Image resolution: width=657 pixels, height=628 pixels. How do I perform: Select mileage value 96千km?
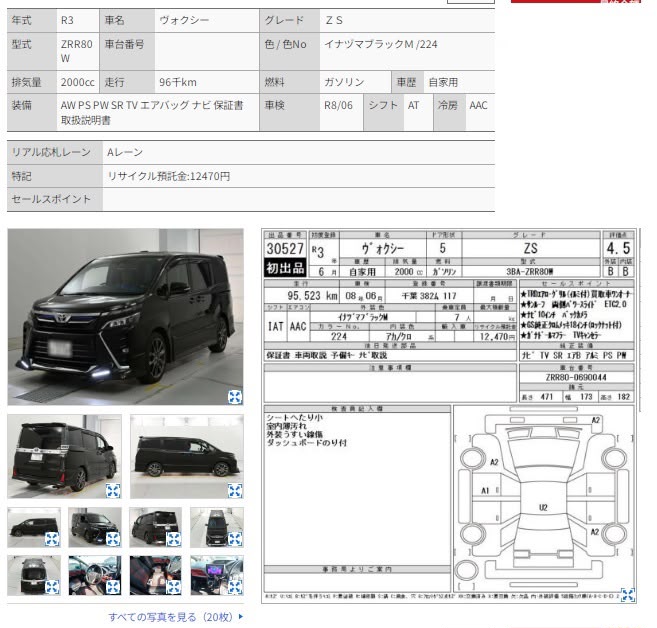[178, 82]
